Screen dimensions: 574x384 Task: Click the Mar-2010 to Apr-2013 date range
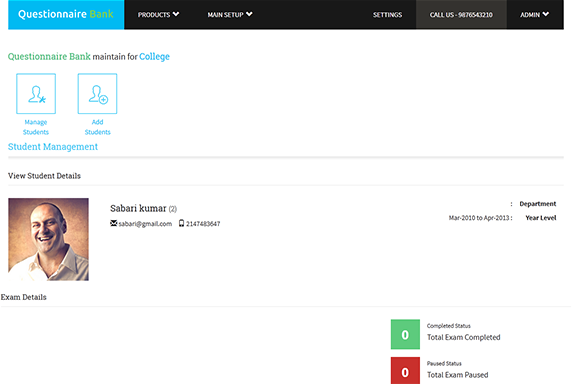(479, 218)
